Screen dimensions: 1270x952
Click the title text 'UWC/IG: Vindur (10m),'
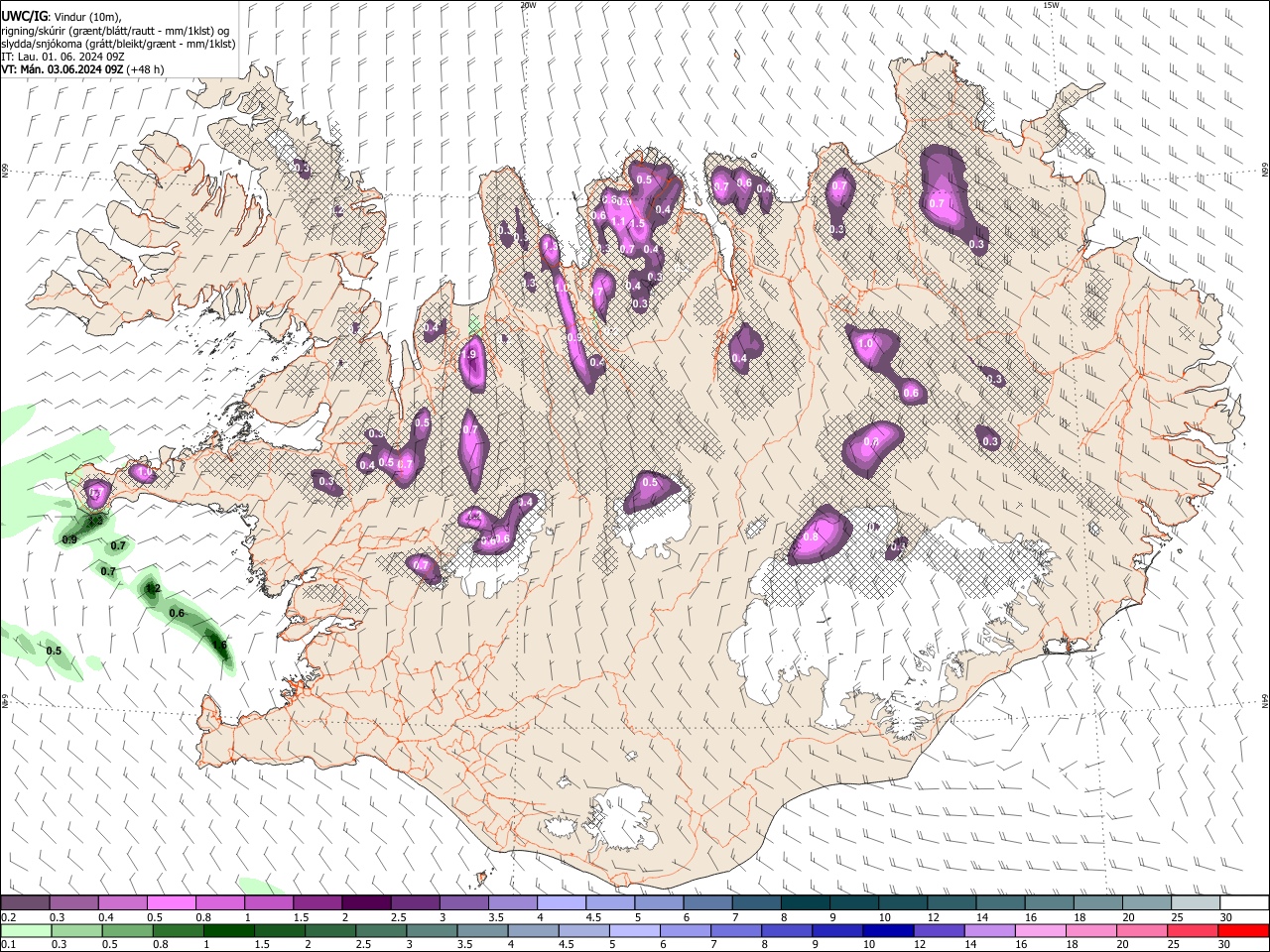(63, 15)
